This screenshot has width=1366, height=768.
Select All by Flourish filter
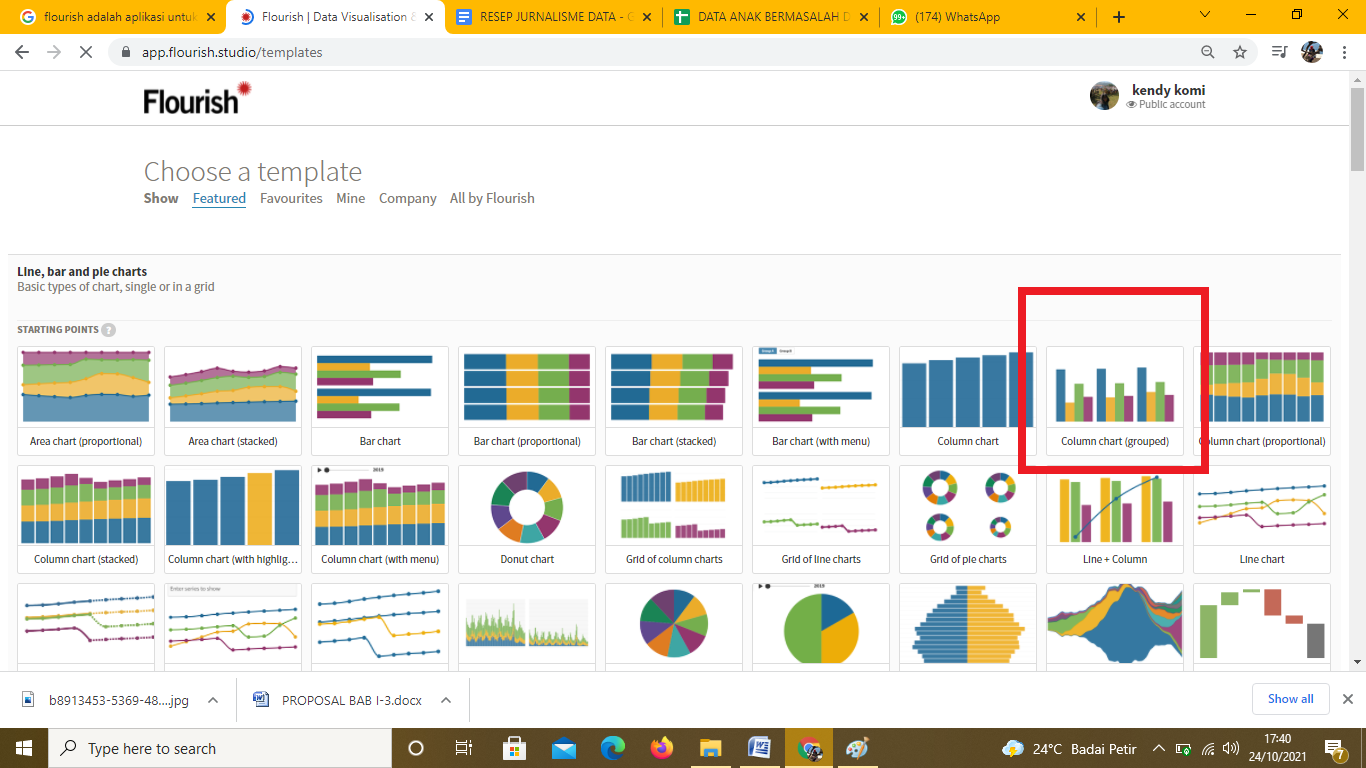[x=492, y=198]
